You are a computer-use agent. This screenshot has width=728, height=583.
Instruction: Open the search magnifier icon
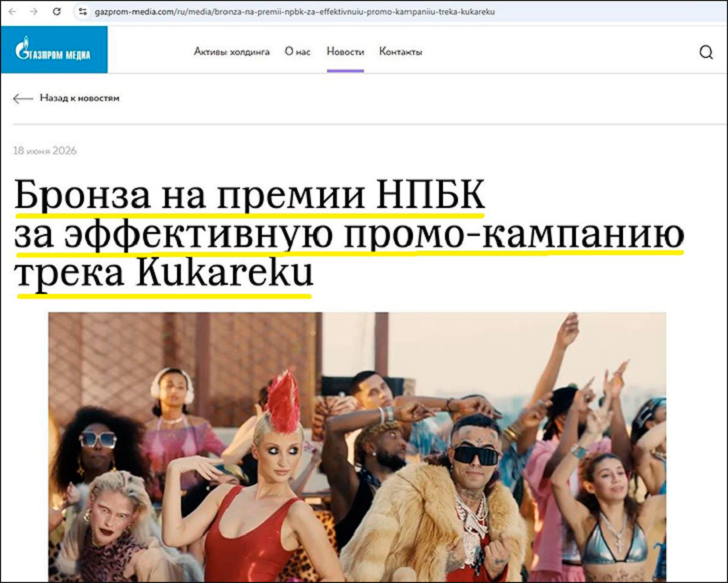(x=706, y=52)
